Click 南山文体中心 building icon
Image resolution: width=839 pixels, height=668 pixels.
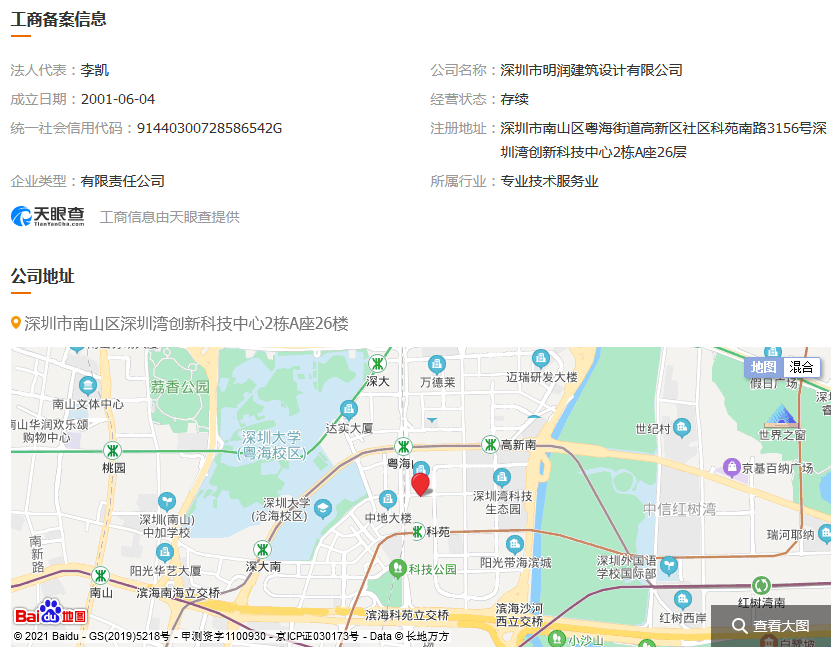pos(87,385)
